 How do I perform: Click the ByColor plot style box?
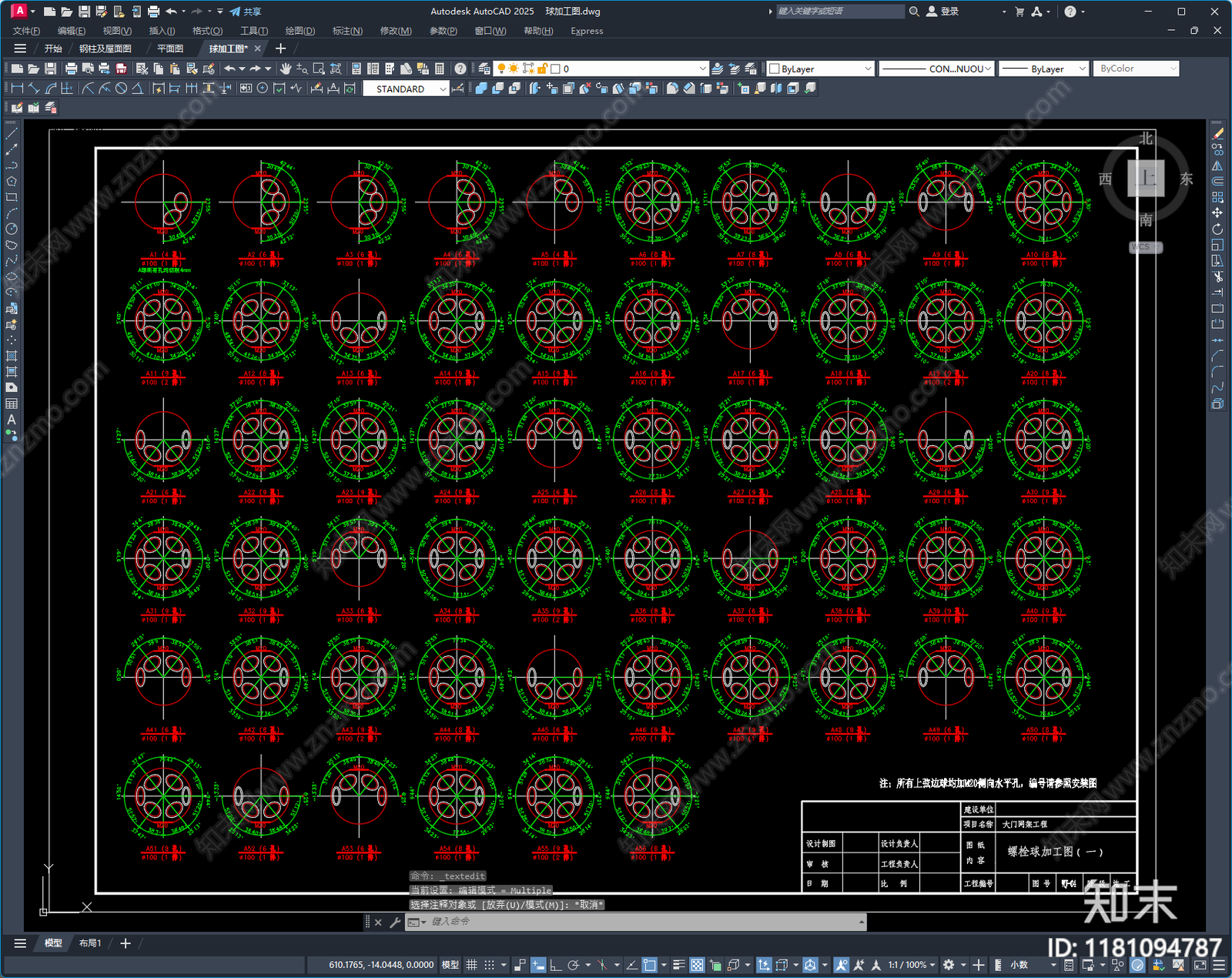tap(1137, 69)
